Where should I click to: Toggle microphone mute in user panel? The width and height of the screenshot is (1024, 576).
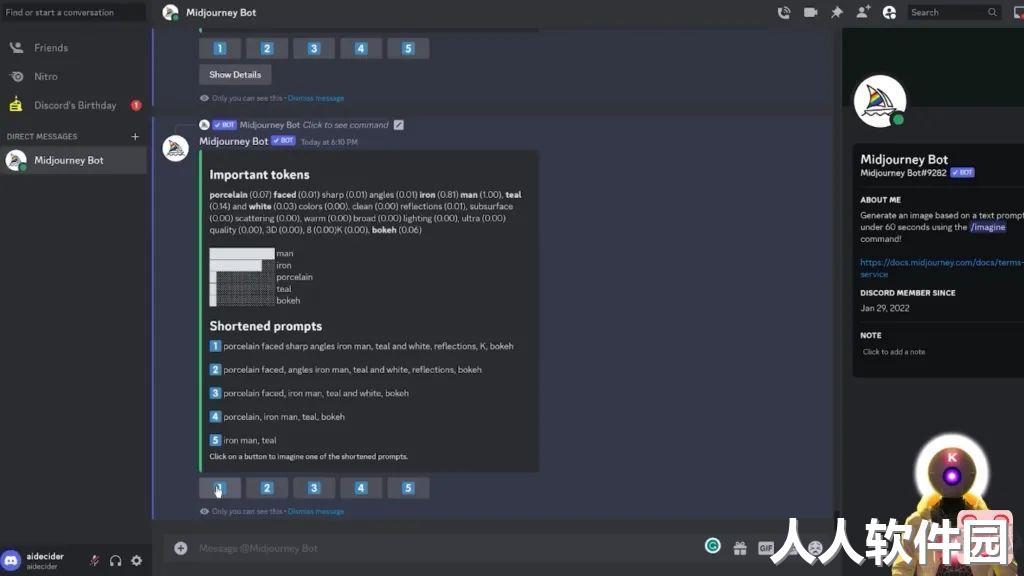94,560
